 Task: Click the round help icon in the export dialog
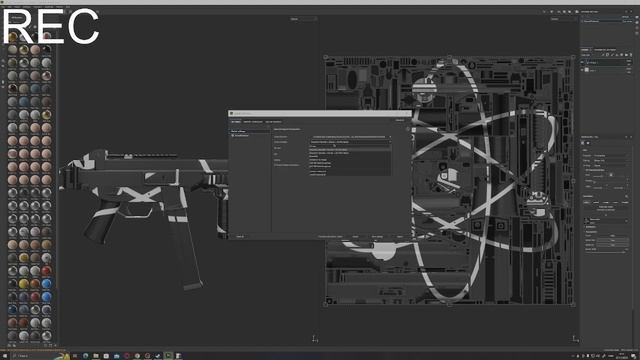[x=408, y=129]
